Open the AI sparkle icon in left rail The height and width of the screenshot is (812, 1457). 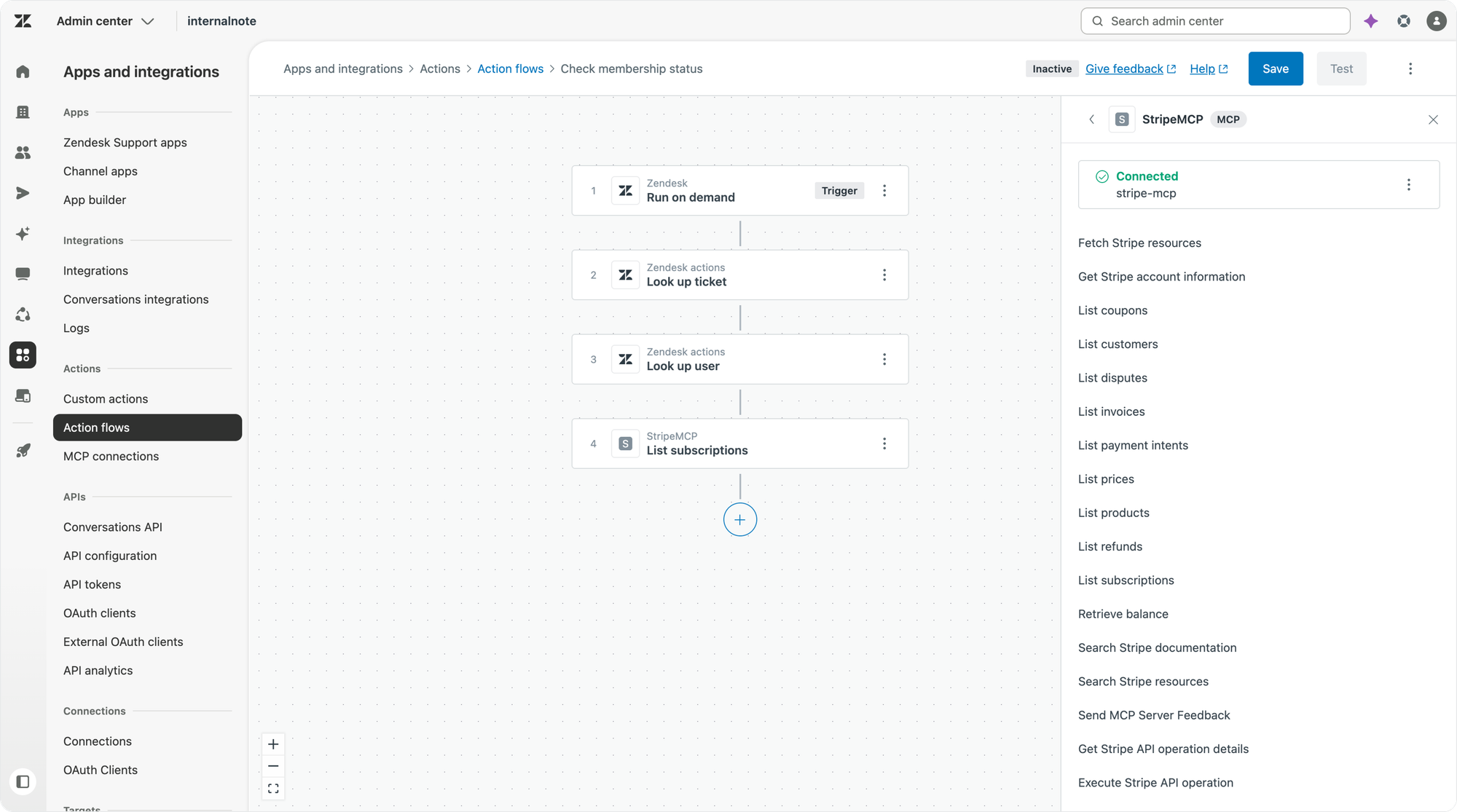tap(23, 234)
